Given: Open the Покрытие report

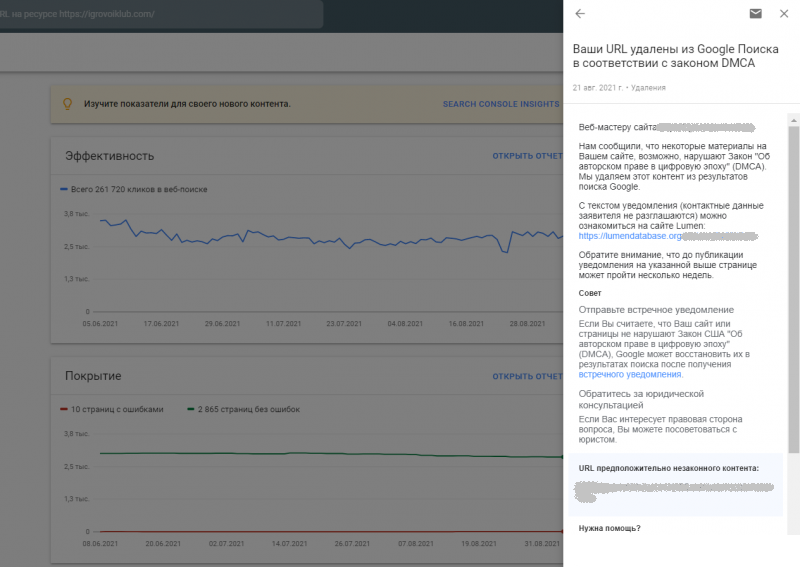Looking at the screenshot, I should pyautogui.click(x=527, y=376).
